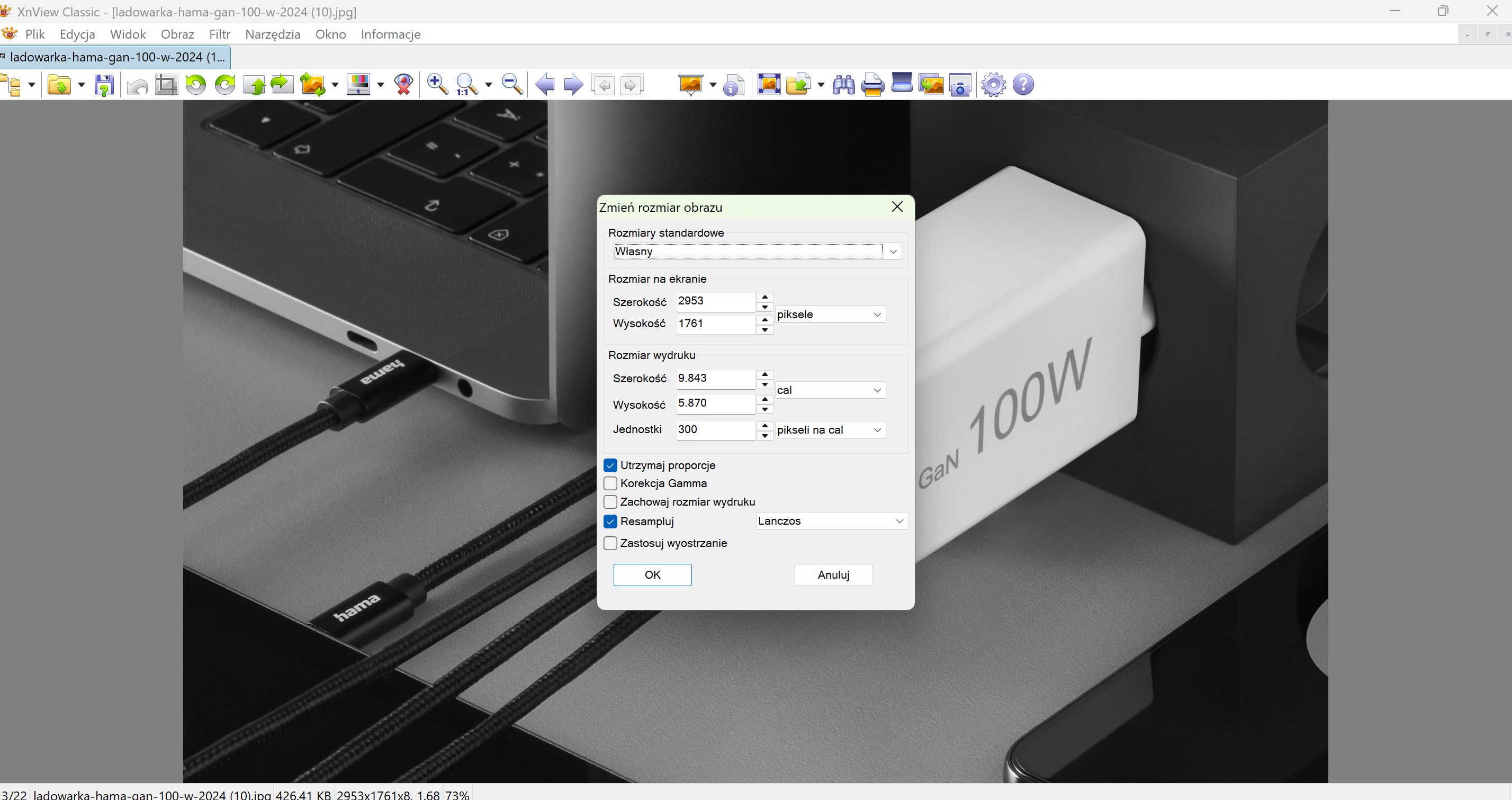This screenshot has width=1512, height=800.
Task: Go to next image blue arrow
Action: point(573,85)
